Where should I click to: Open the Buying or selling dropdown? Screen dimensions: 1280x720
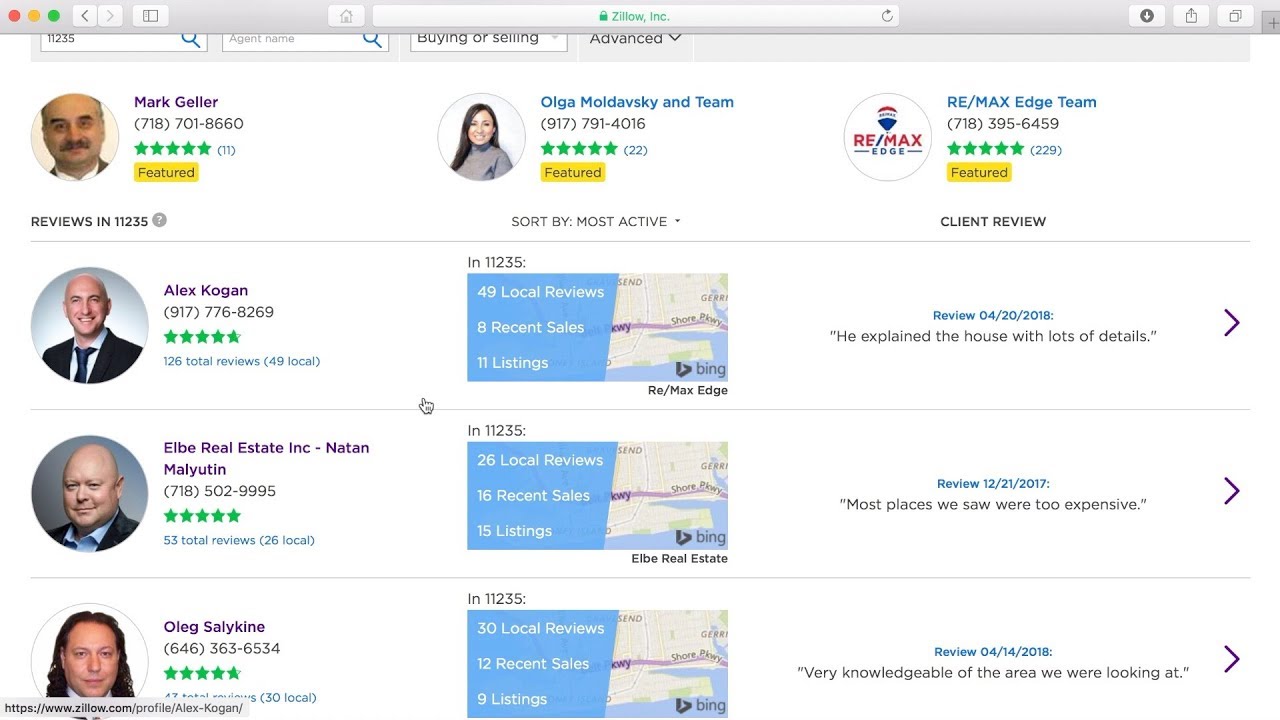489,39
